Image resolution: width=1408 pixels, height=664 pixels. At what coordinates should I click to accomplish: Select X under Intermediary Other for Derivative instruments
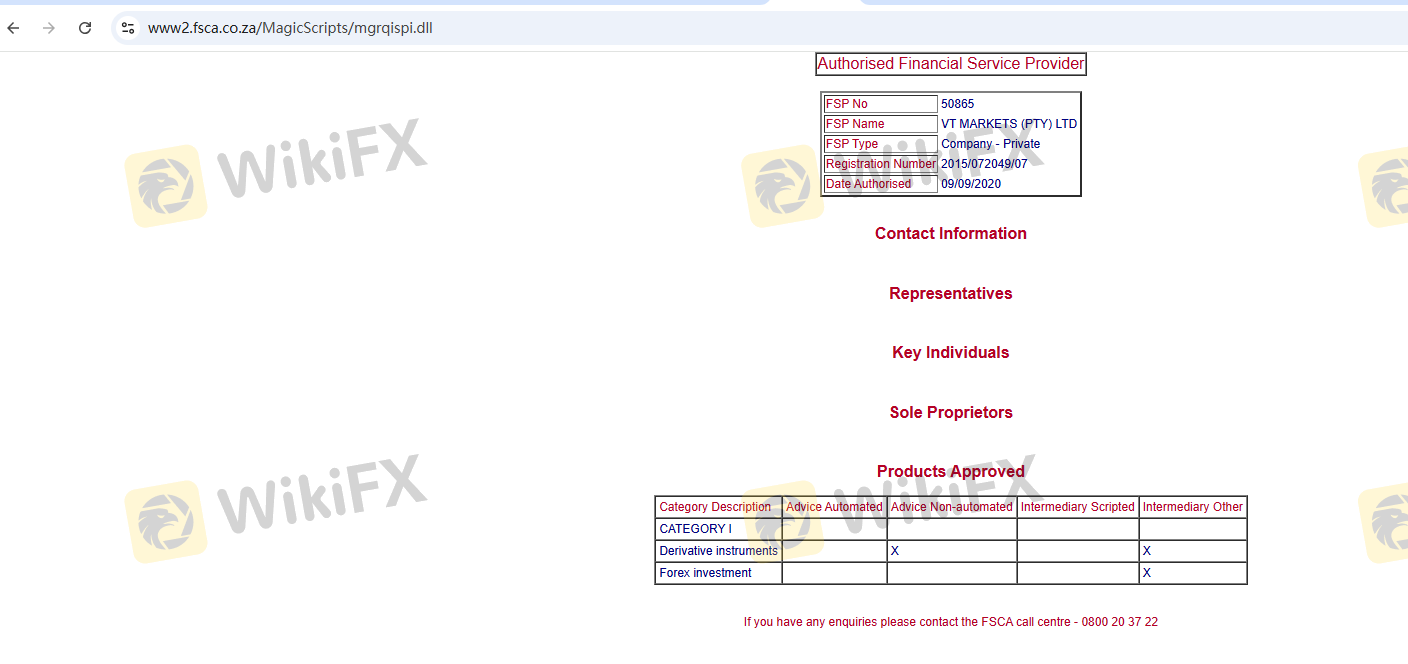(1147, 551)
